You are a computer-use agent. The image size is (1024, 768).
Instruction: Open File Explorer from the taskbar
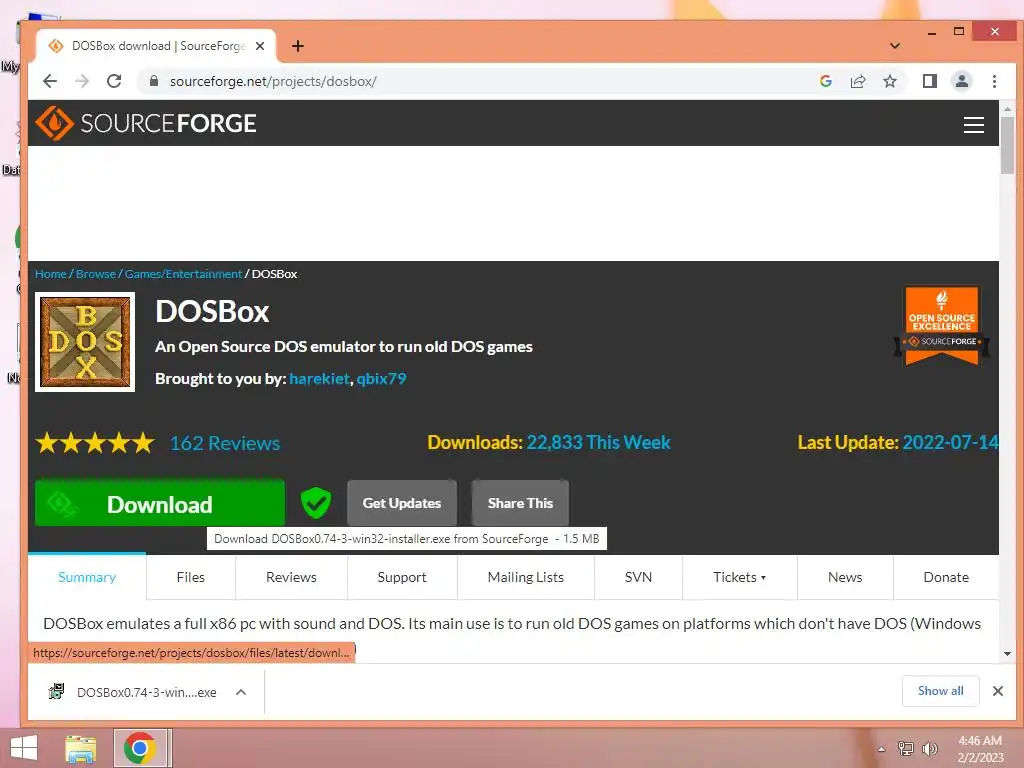click(x=81, y=748)
